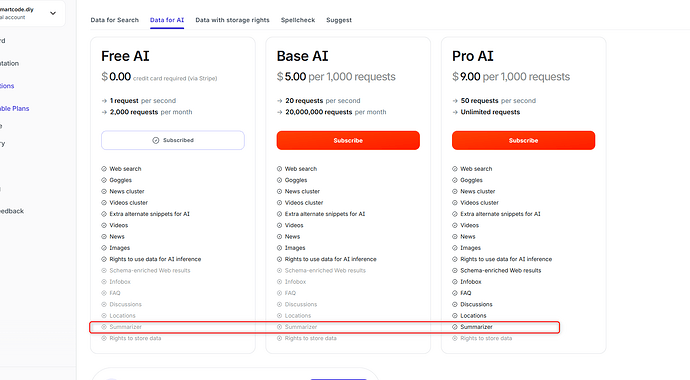Open the Feedback link in the sidebar
This screenshot has height=380, width=690.
pos(12,211)
